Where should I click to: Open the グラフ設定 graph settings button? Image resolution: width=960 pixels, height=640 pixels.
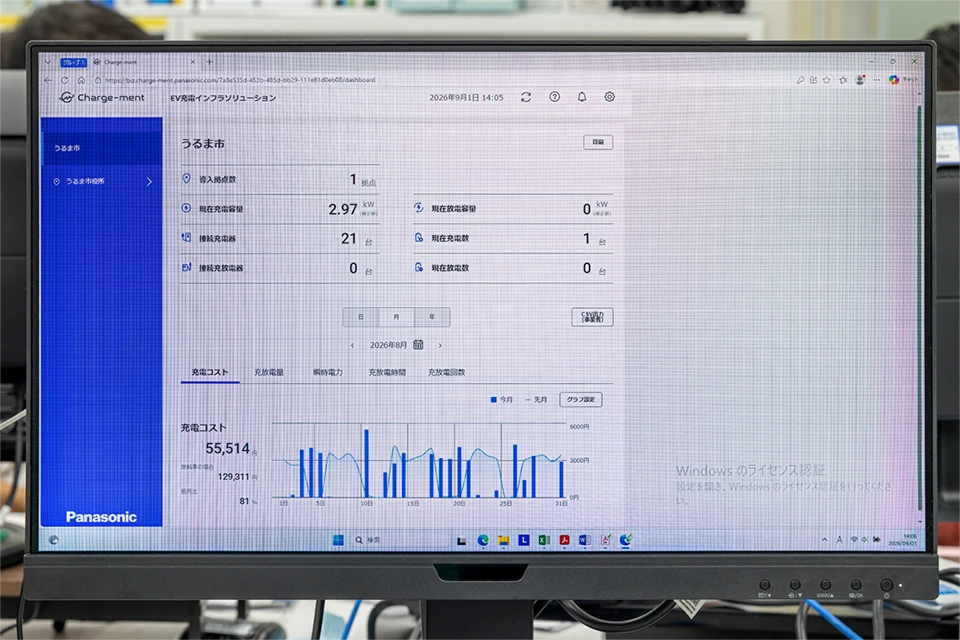coord(580,399)
